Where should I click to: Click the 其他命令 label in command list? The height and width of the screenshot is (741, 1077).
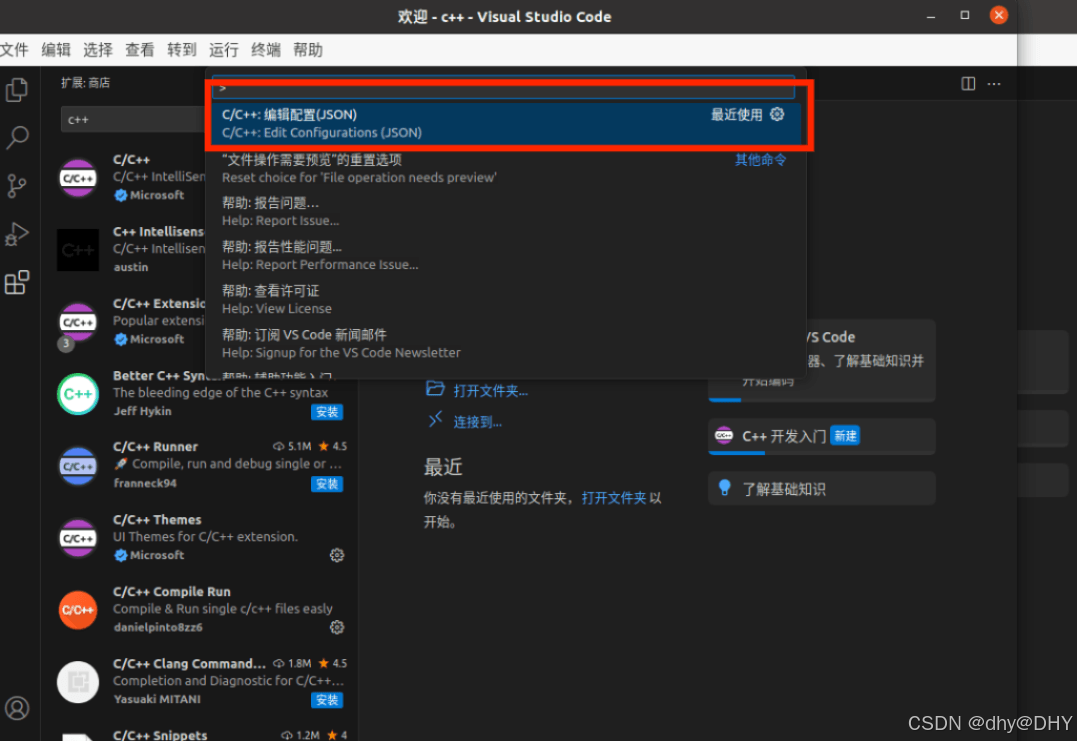760,160
